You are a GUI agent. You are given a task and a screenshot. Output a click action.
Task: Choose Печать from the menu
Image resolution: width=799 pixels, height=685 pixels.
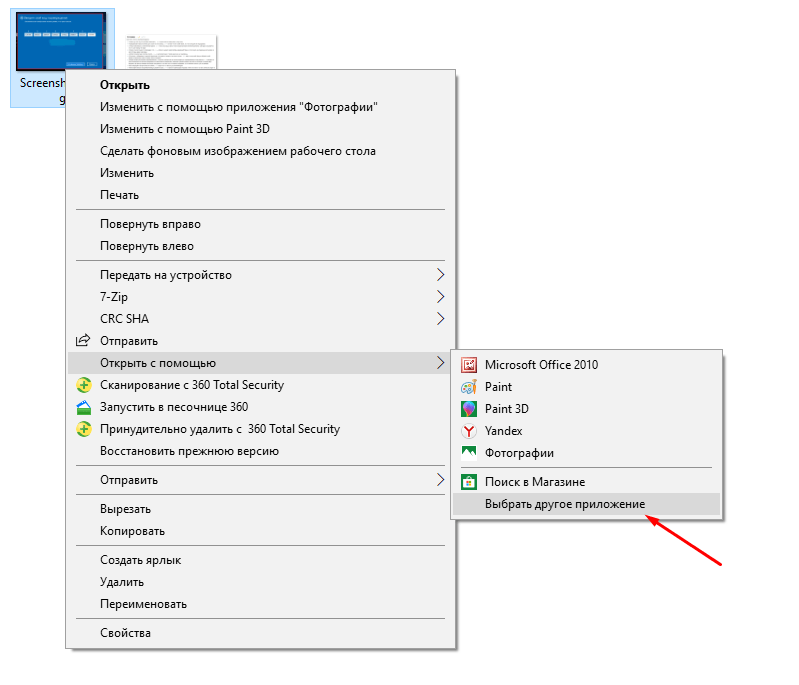click(260, 195)
